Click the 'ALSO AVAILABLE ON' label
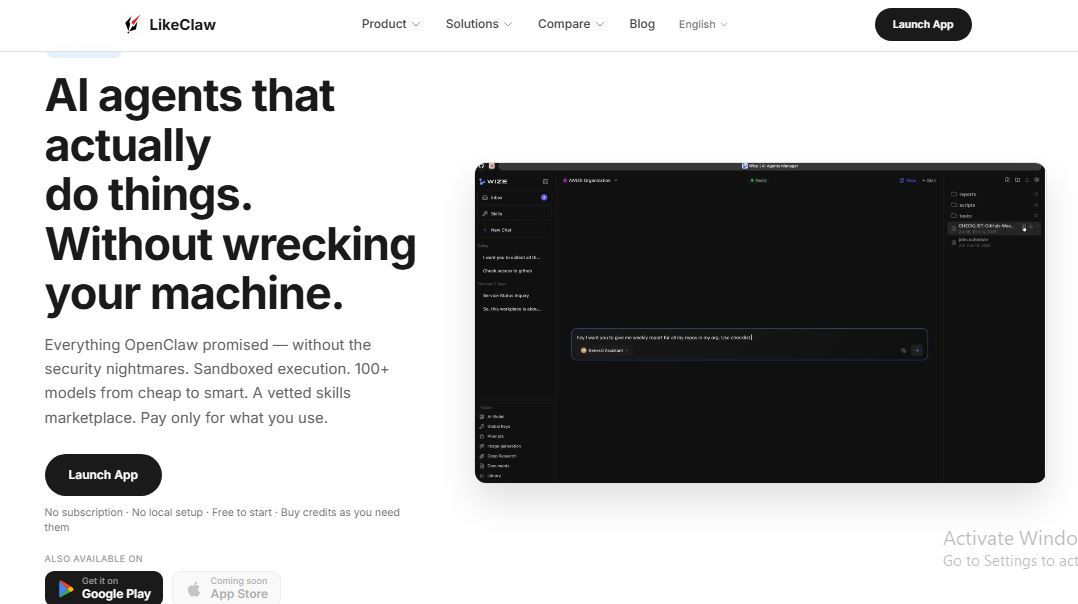The image size is (1078, 604). tap(94, 559)
